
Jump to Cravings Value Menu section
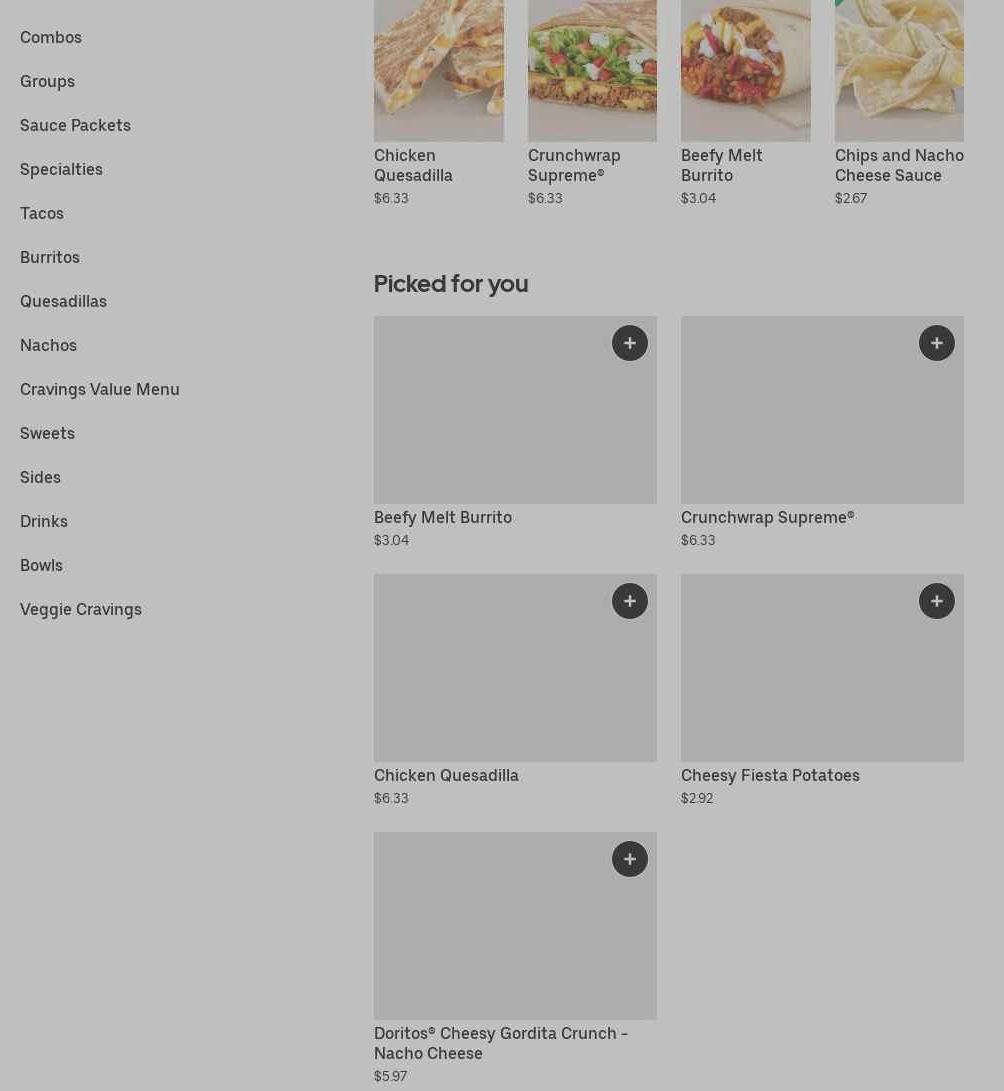(x=100, y=389)
